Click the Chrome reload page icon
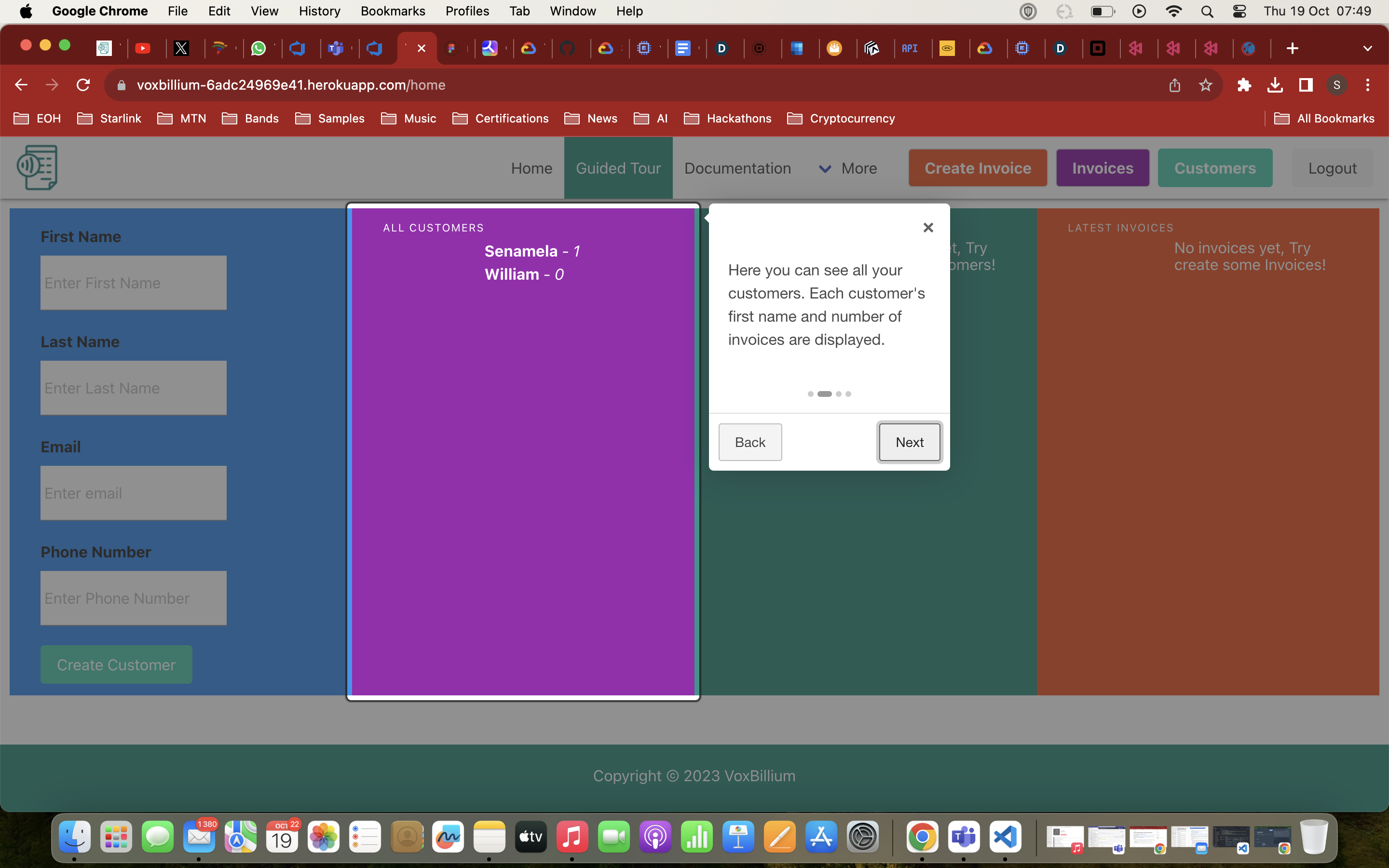Viewport: 1389px width, 868px height. point(83,85)
